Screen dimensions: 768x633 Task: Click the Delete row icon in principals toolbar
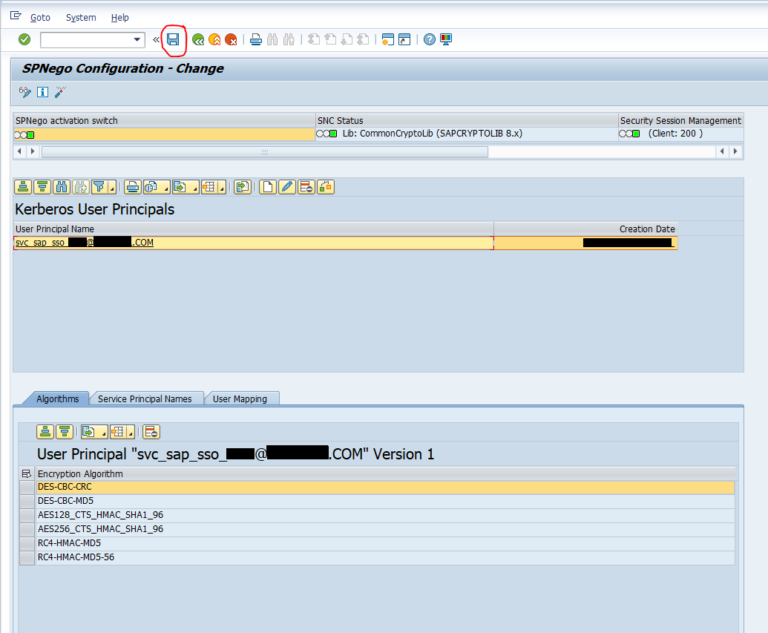tap(306, 187)
